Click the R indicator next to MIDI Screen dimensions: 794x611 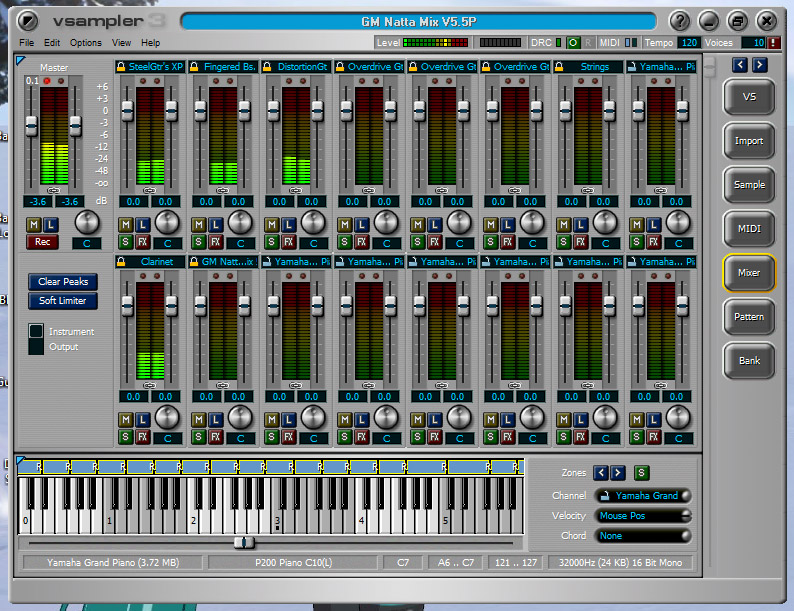coord(588,43)
